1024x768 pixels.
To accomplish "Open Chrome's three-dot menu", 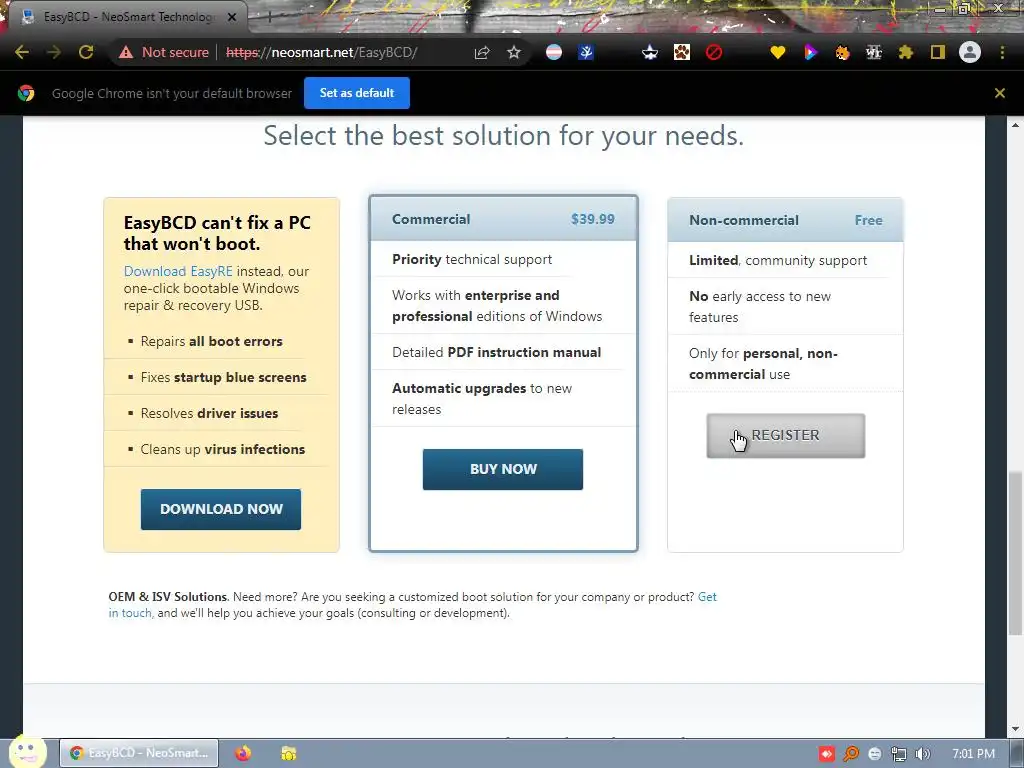I will [1002, 52].
